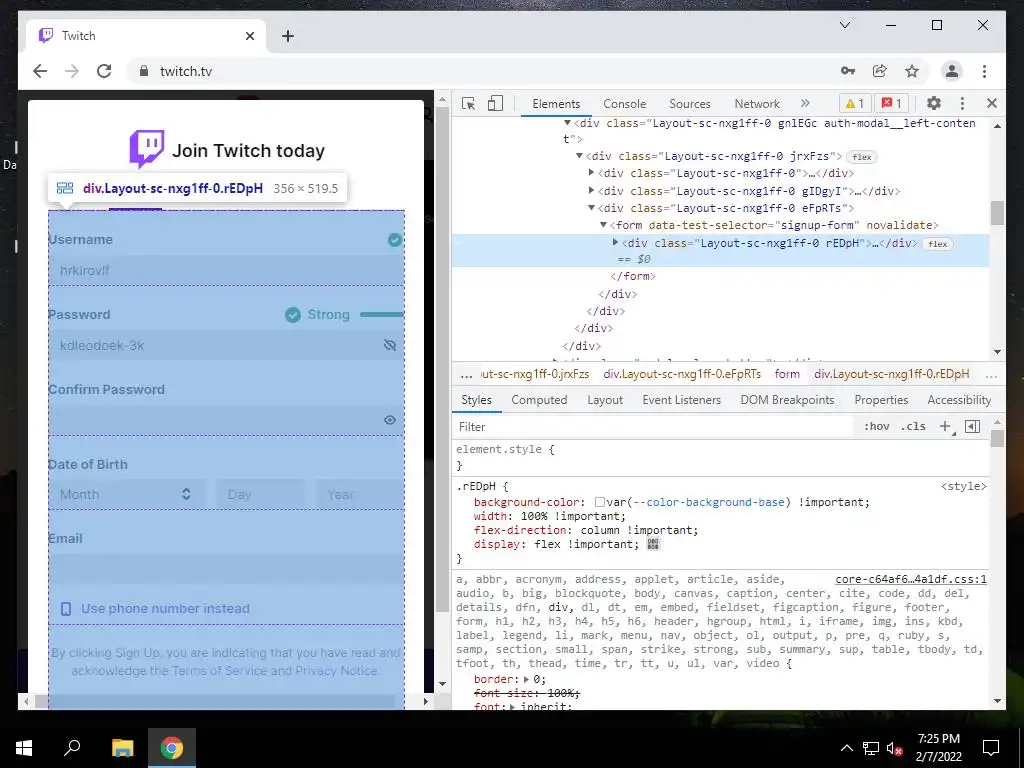1024x768 pixels.
Task: Click the background-color swatch in .rEDpH rule
Action: click(600, 502)
